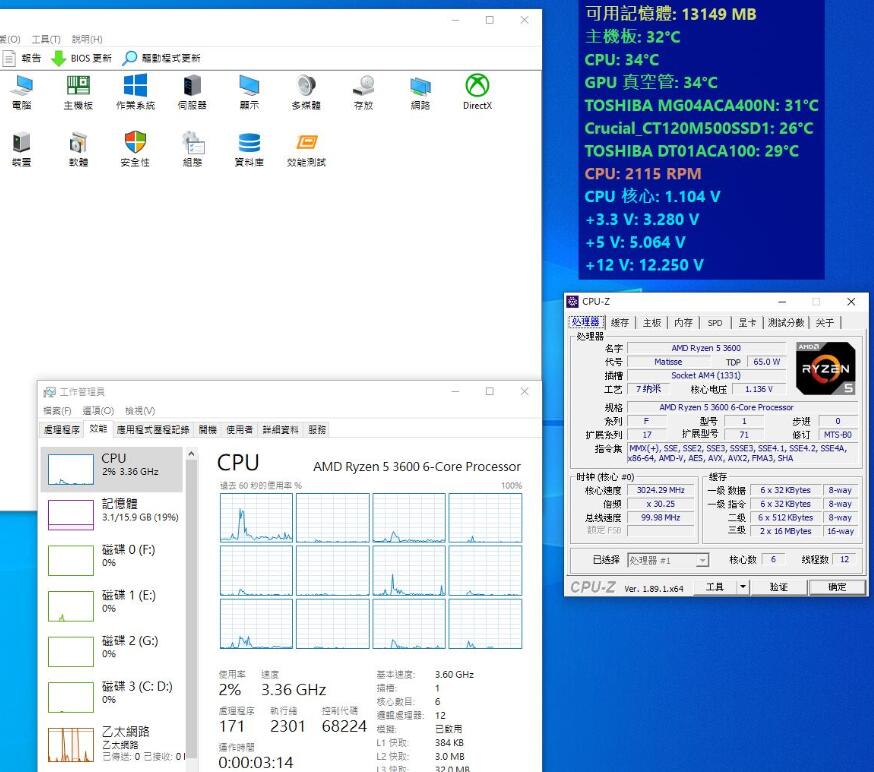Image resolution: width=874 pixels, height=772 pixels.
Task: Select the 軟體 software icon
Action: coord(78,149)
